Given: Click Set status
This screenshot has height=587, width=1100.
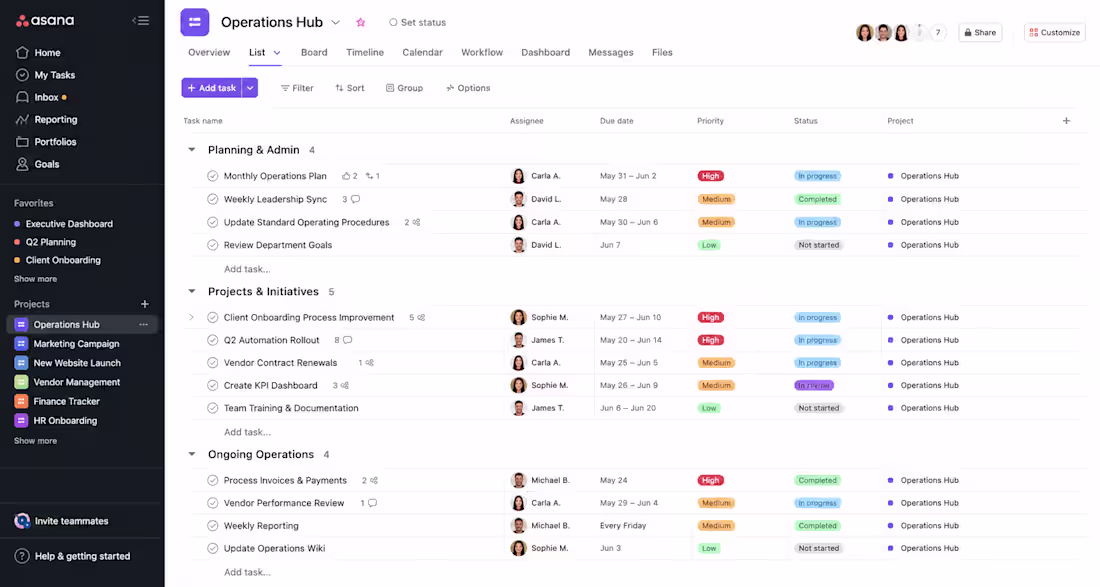Looking at the screenshot, I should coord(417,22).
